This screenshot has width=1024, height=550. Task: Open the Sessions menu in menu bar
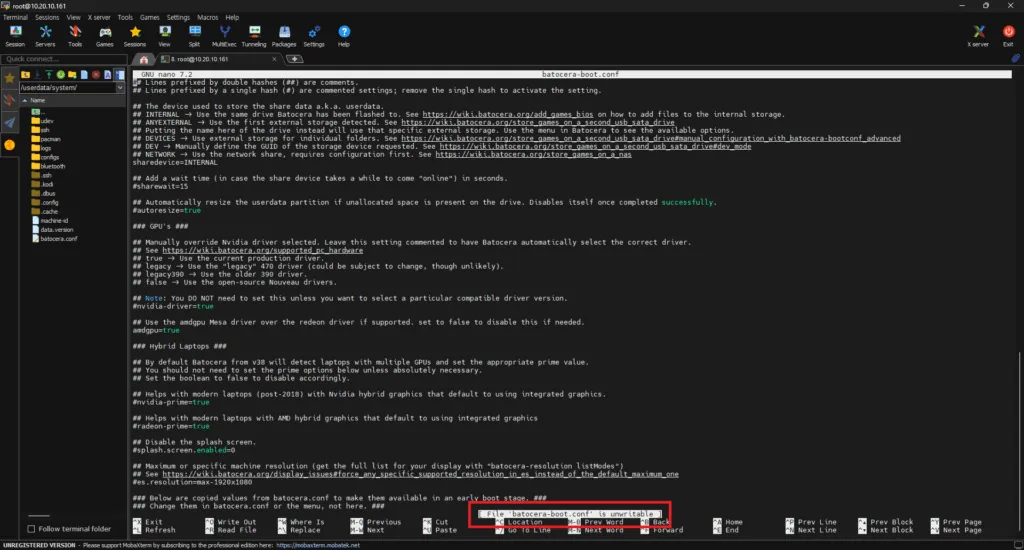tap(46, 18)
